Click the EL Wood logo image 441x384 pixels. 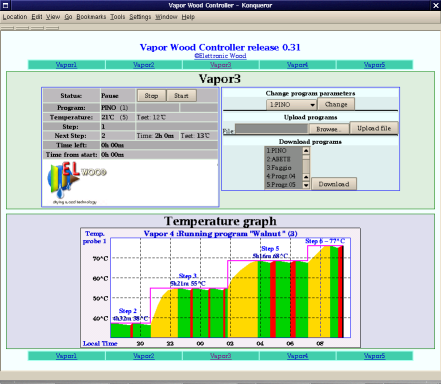pyautogui.click(x=77, y=183)
